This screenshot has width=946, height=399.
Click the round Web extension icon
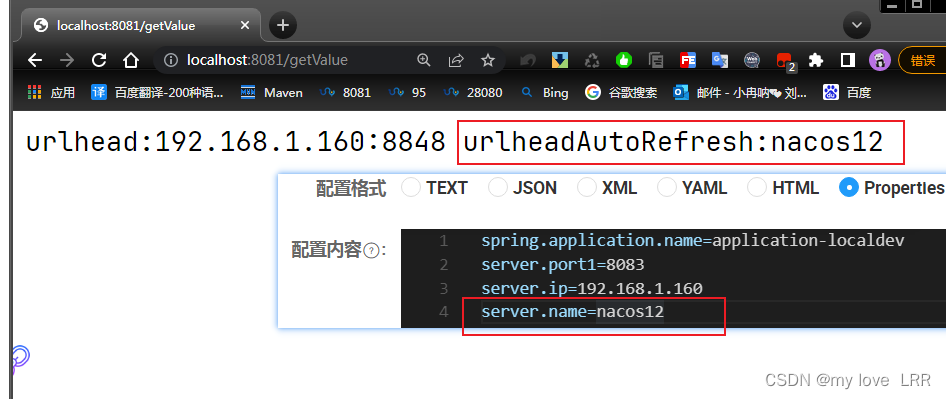click(x=752, y=60)
